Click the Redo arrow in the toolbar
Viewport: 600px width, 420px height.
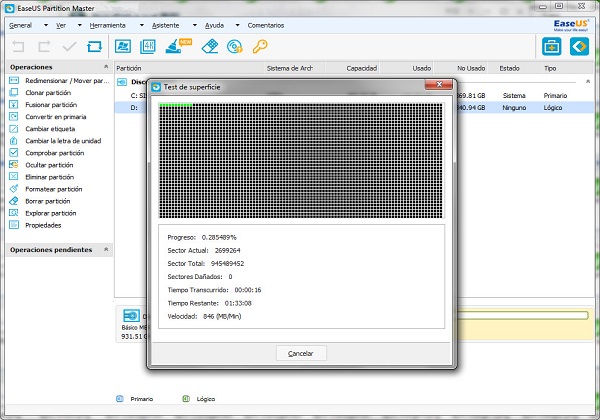44,47
